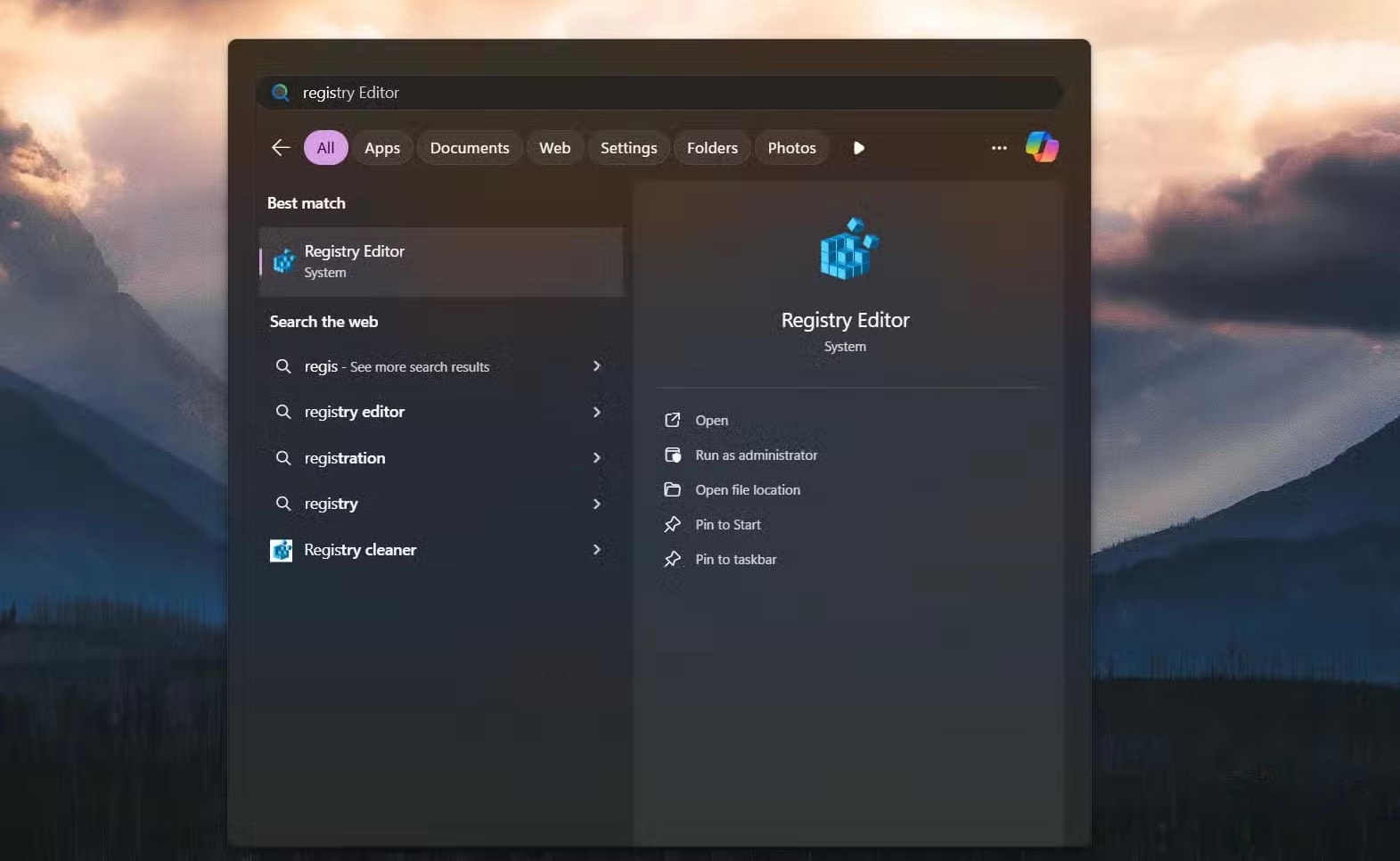This screenshot has width=1400, height=861.
Task: Switch to the Documents filter tab
Action: coord(470,148)
